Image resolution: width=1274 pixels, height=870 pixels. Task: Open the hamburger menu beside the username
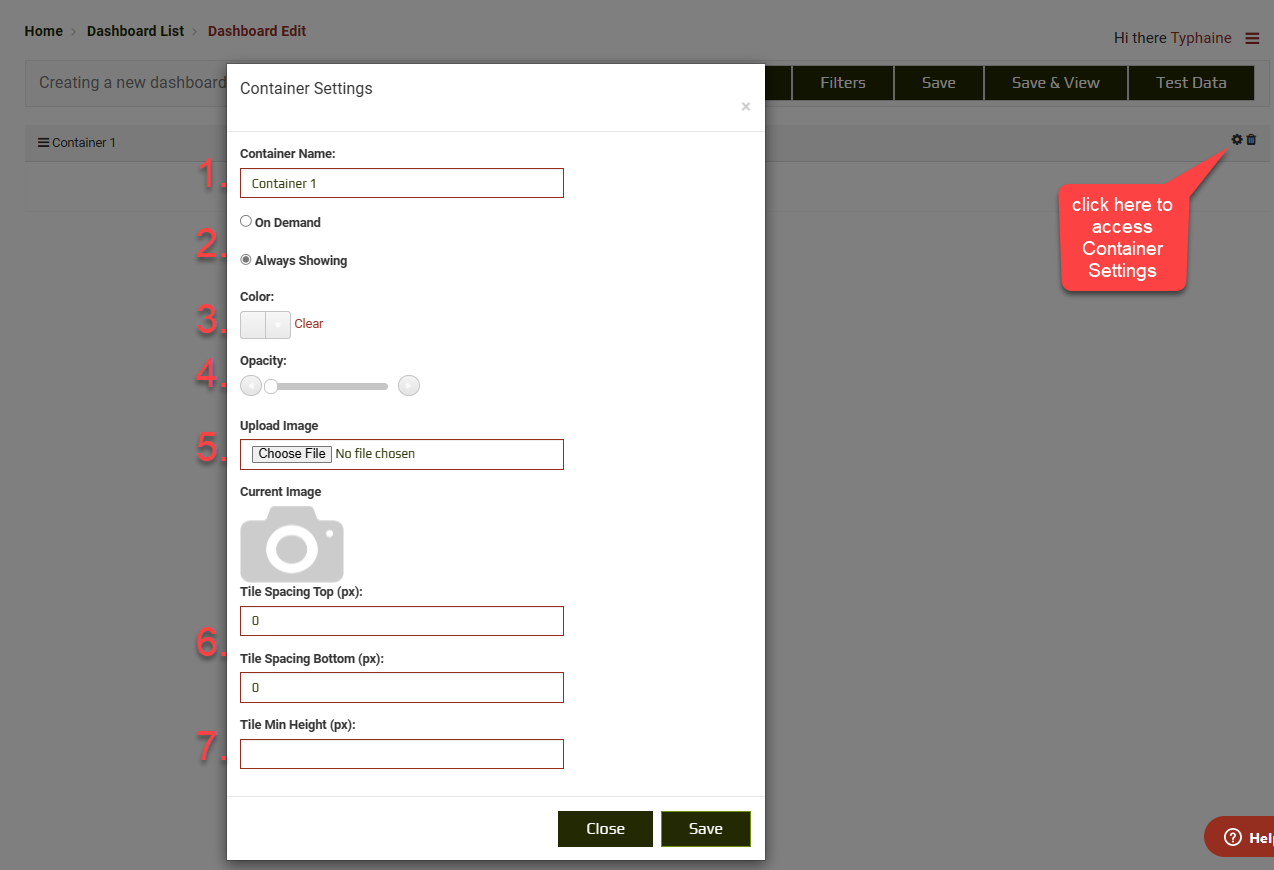pos(1252,38)
